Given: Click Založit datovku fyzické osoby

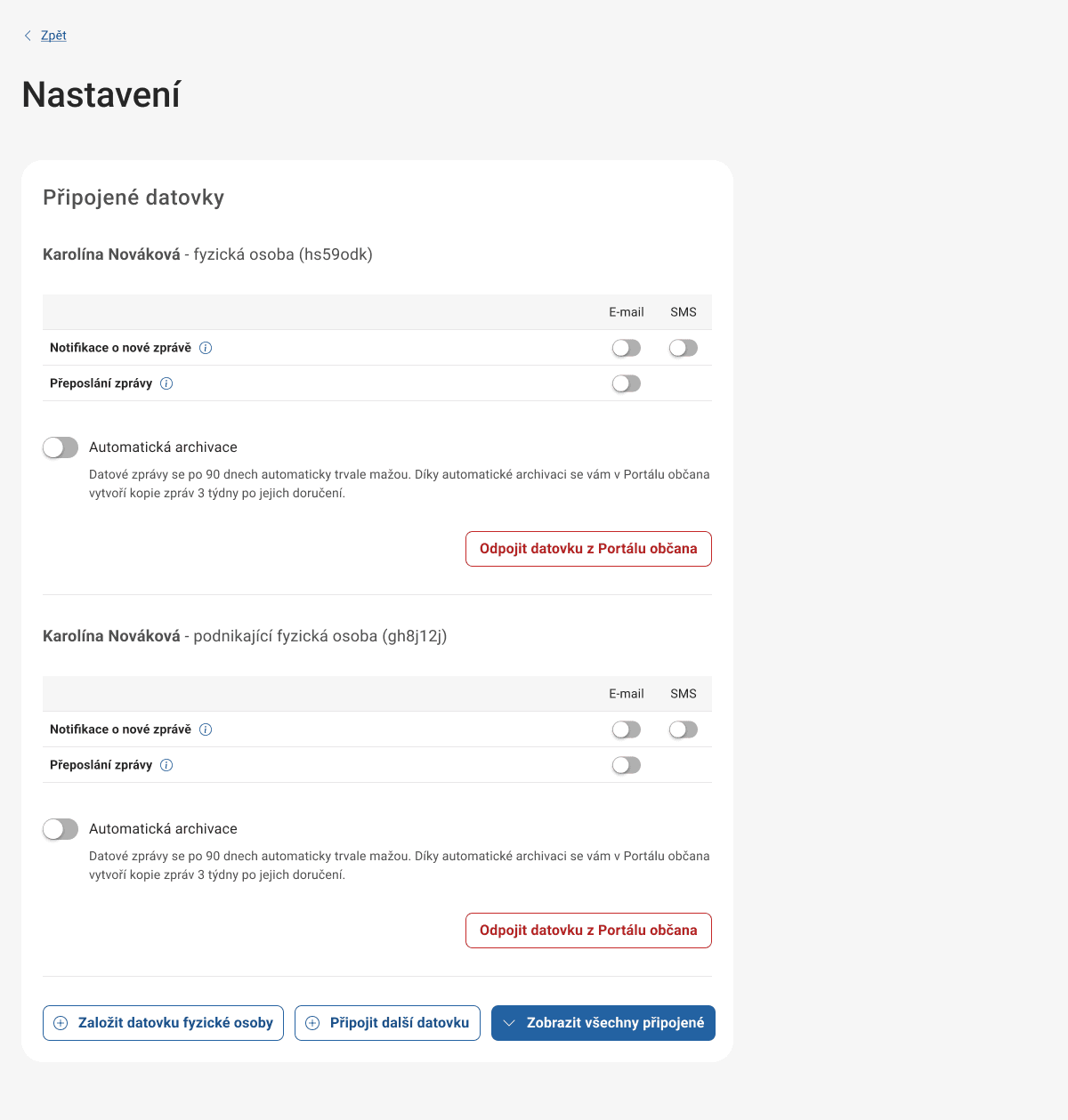Looking at the screenshot, I should (x=163, y=1023).
